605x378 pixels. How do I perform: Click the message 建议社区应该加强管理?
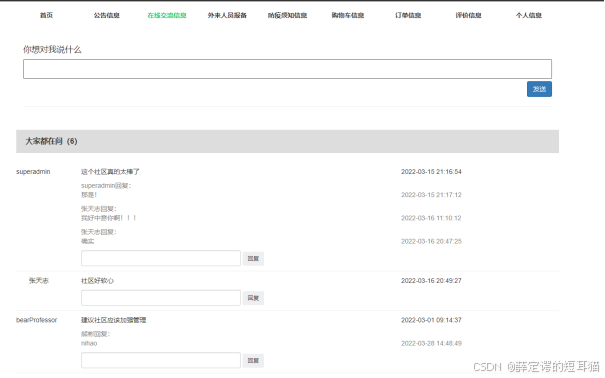[113, 320]
